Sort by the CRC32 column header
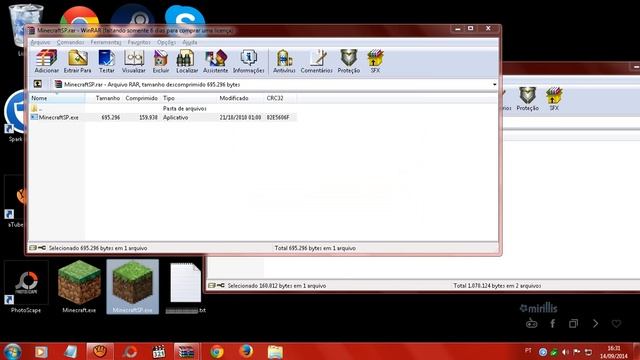The width and height of the screenshot is (640, 360). pos(280,98)
